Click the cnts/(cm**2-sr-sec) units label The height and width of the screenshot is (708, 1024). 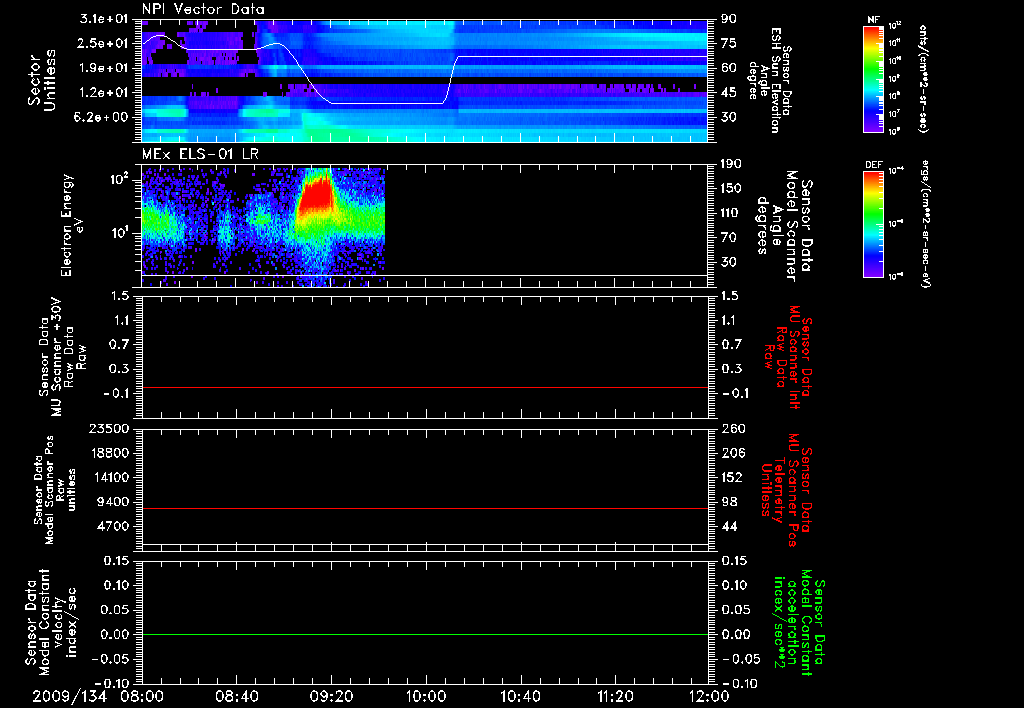click(923, 79)
